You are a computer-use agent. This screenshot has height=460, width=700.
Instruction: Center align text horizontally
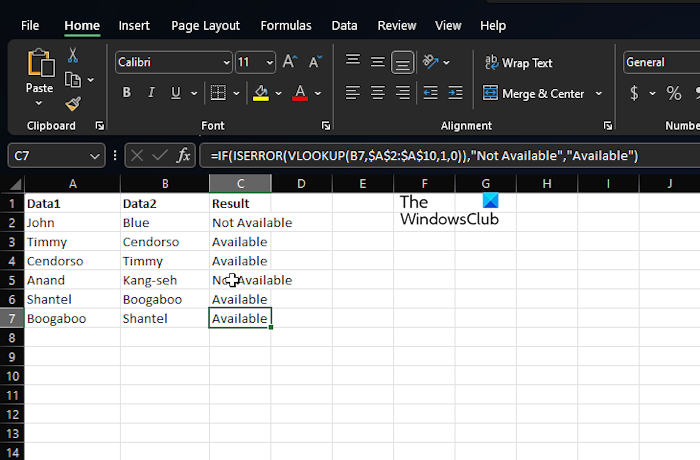coord(378,93)
